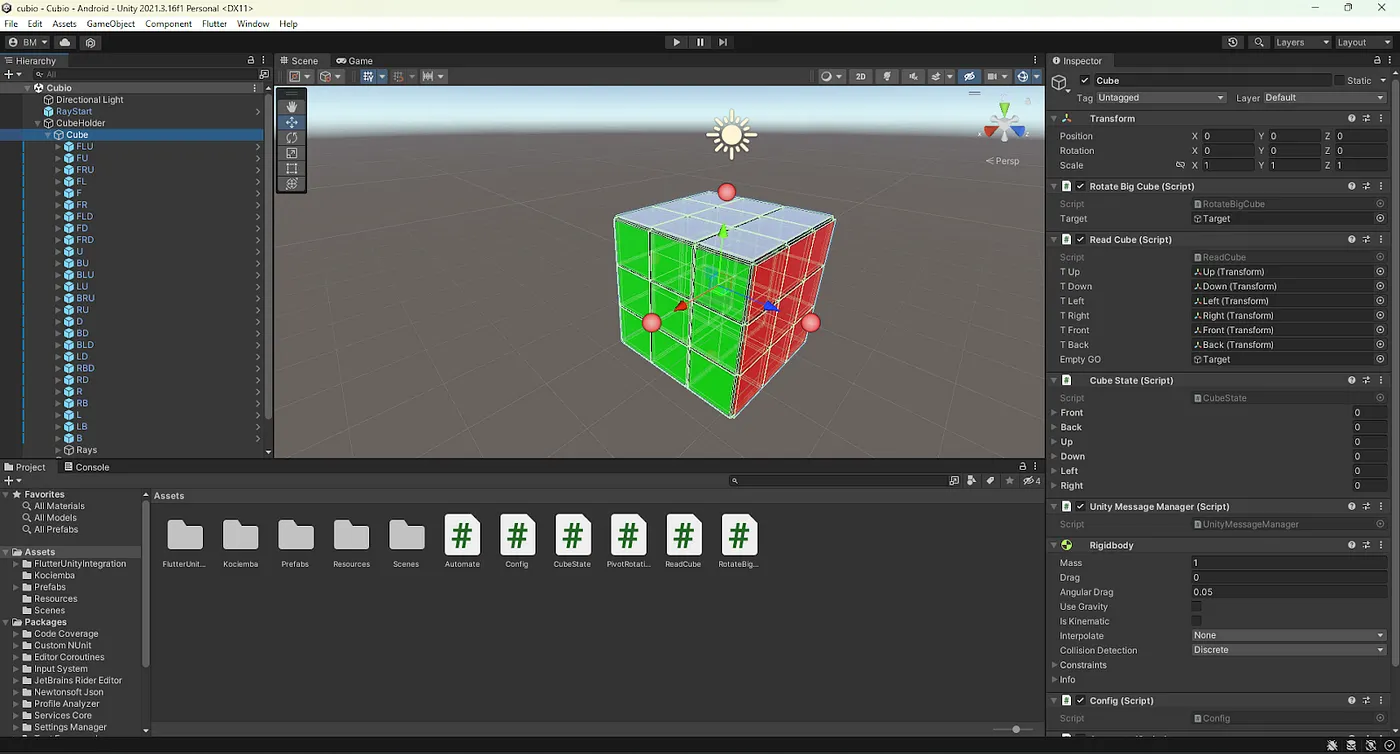Click the Mass input field
This screenshot has width=1400, height=754.
pos(1285,563)
